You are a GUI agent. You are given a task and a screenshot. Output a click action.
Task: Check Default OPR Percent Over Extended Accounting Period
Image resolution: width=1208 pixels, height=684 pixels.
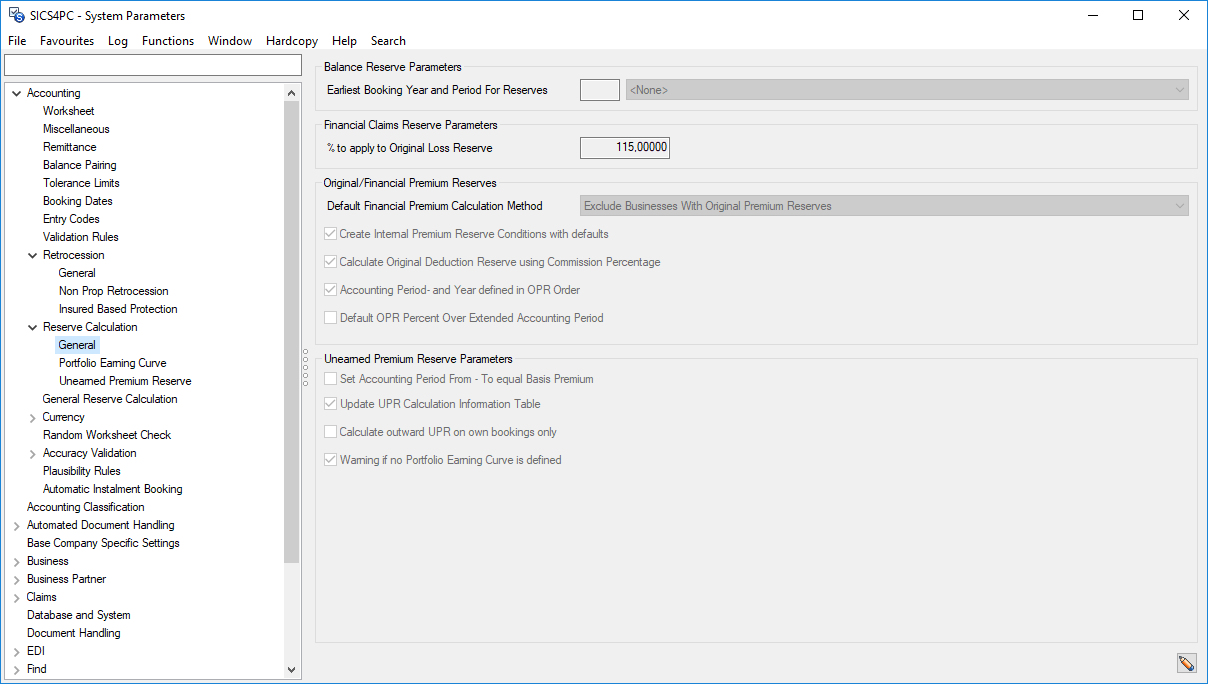tap(330, 318)
